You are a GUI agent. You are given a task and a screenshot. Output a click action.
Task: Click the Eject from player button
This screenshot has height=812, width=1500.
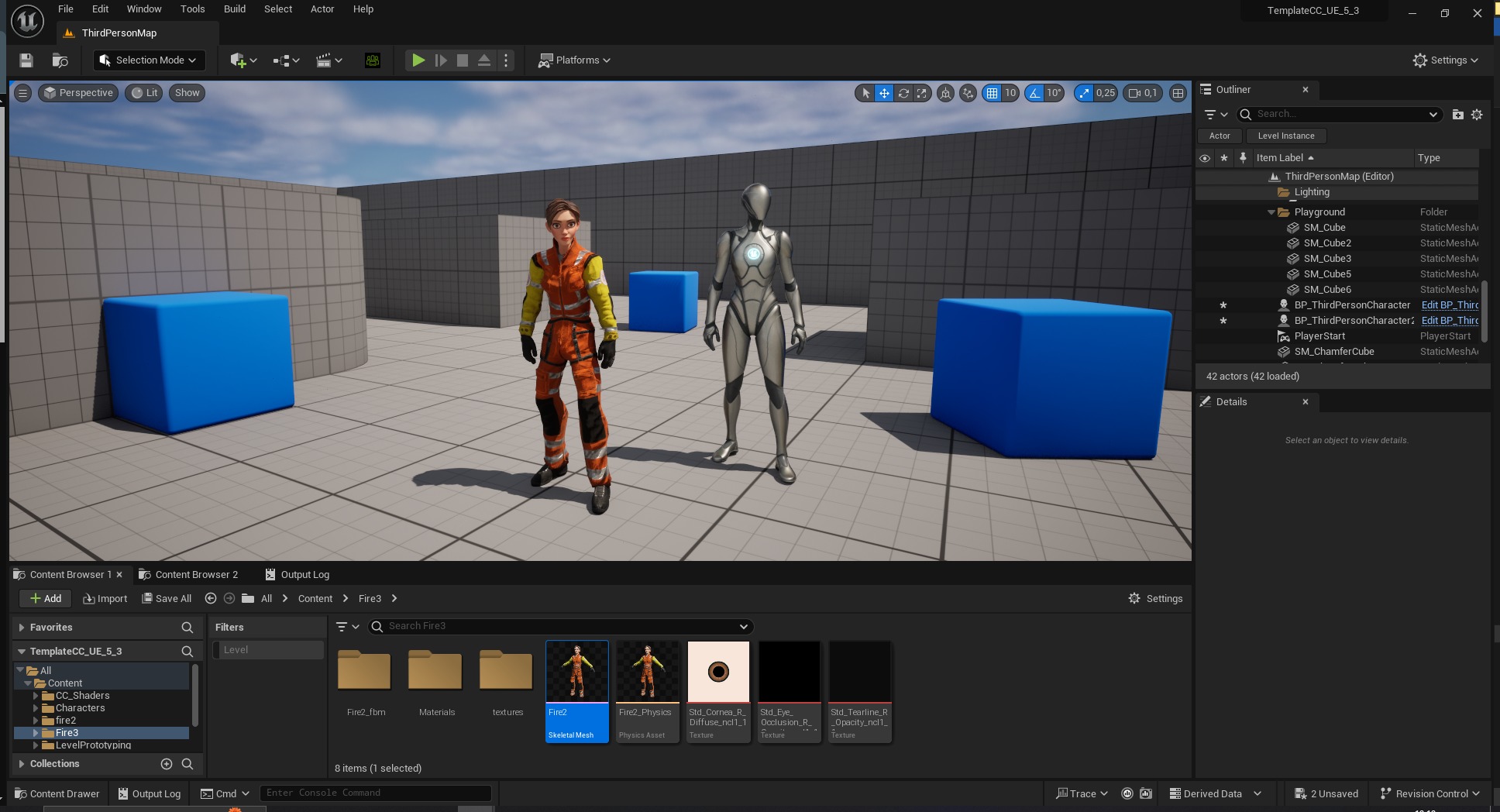coord(484,60)
